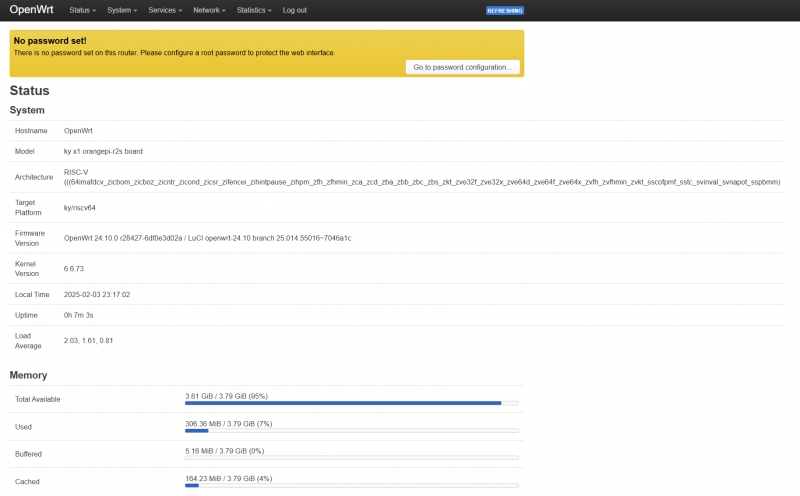Open the Status dropdown menu
This screenshot has width=800, height=496.
point(83,10)
